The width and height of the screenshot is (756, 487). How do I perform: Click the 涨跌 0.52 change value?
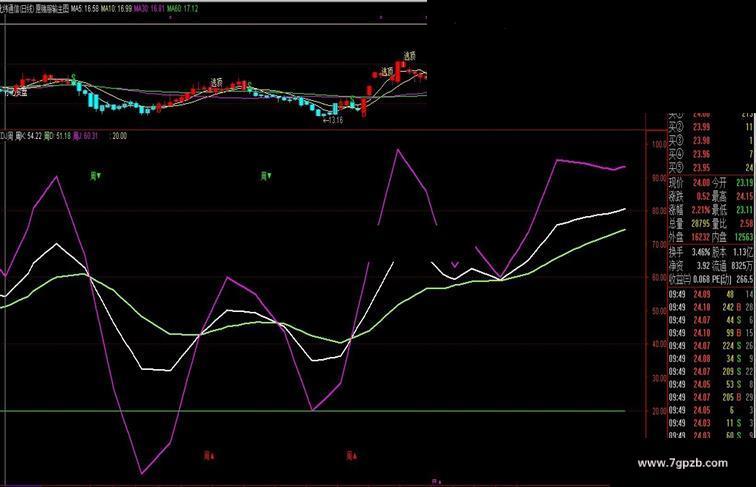703,197
